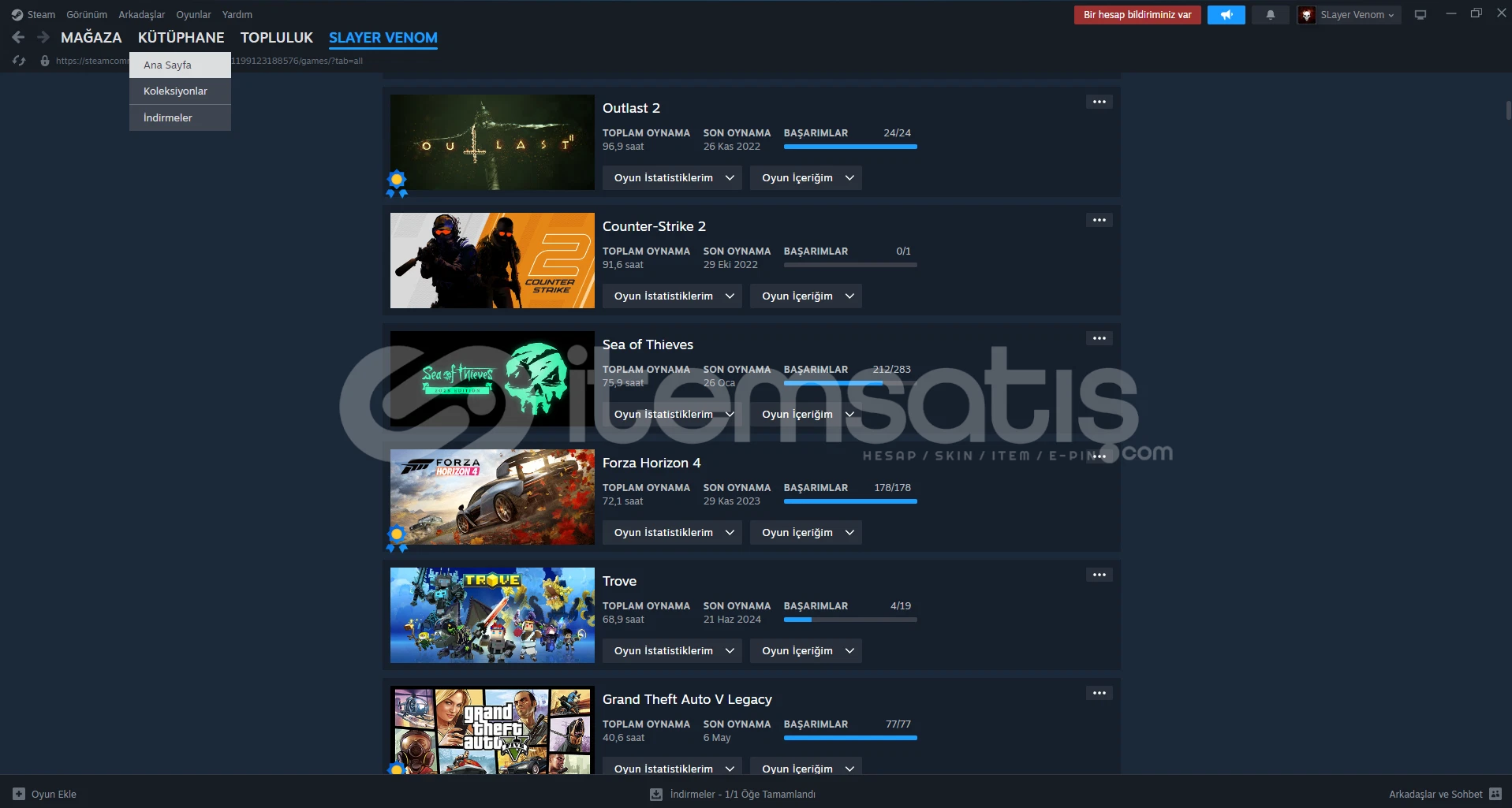Open the Görünüm menu
This screenshot has width=1512, height=808.
87,15
